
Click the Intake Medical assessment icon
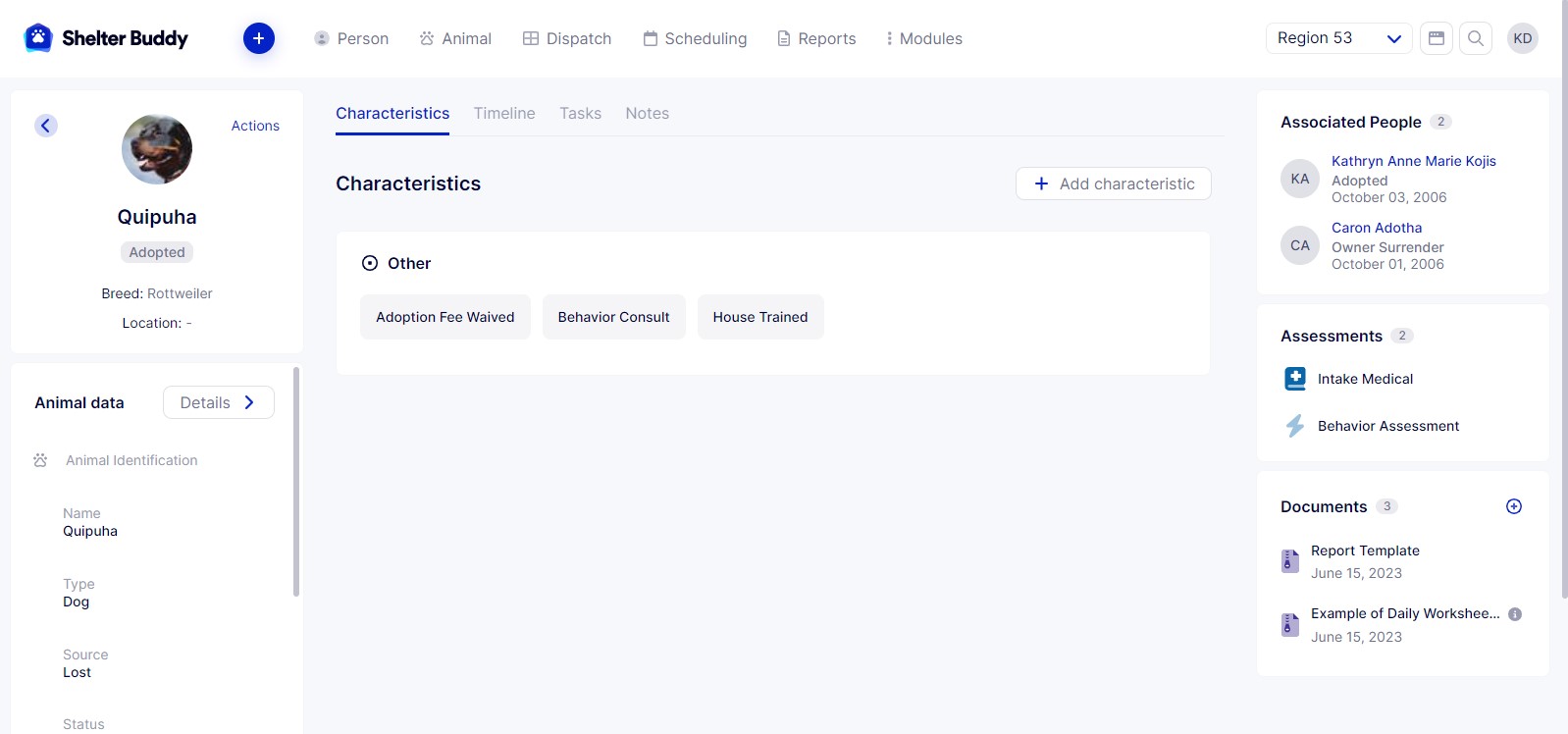[x=1295, y=379]
